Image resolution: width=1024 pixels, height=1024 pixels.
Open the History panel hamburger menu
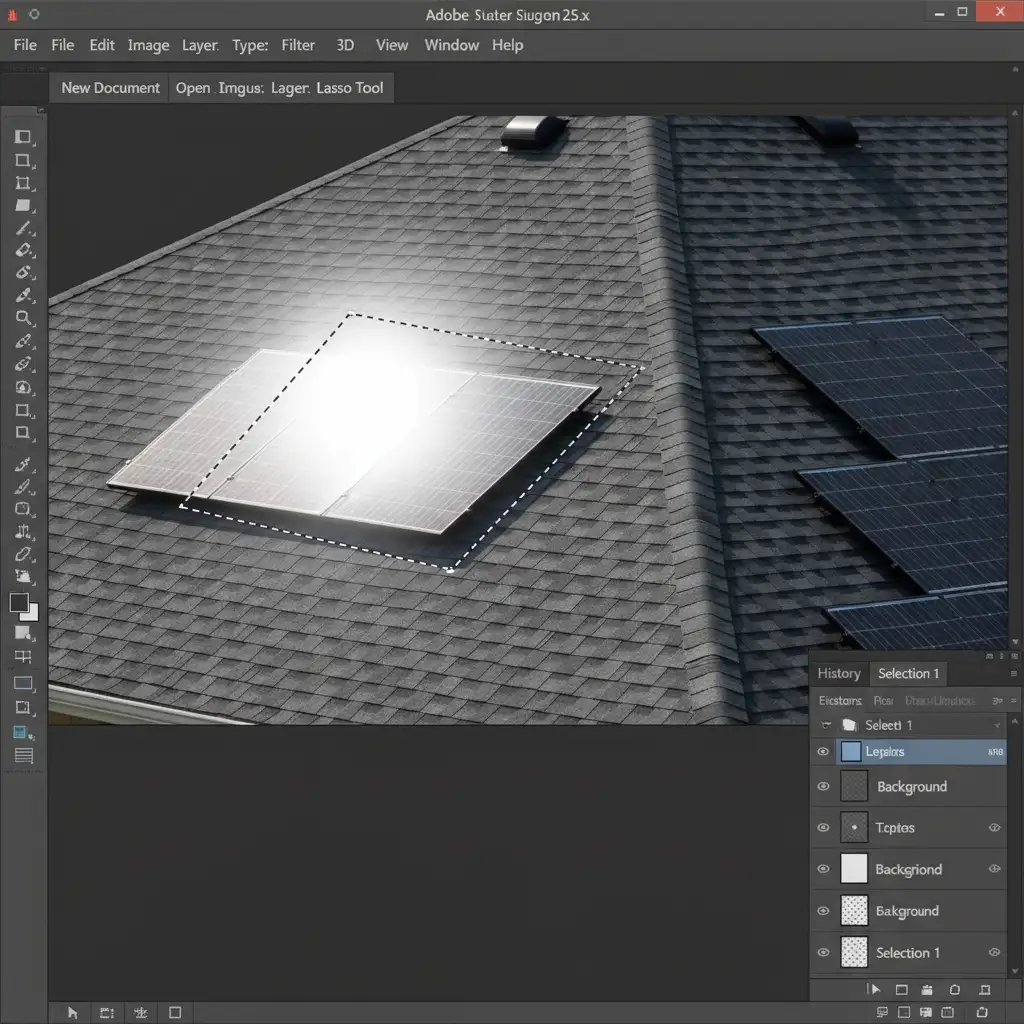[x=1015, y=674]
